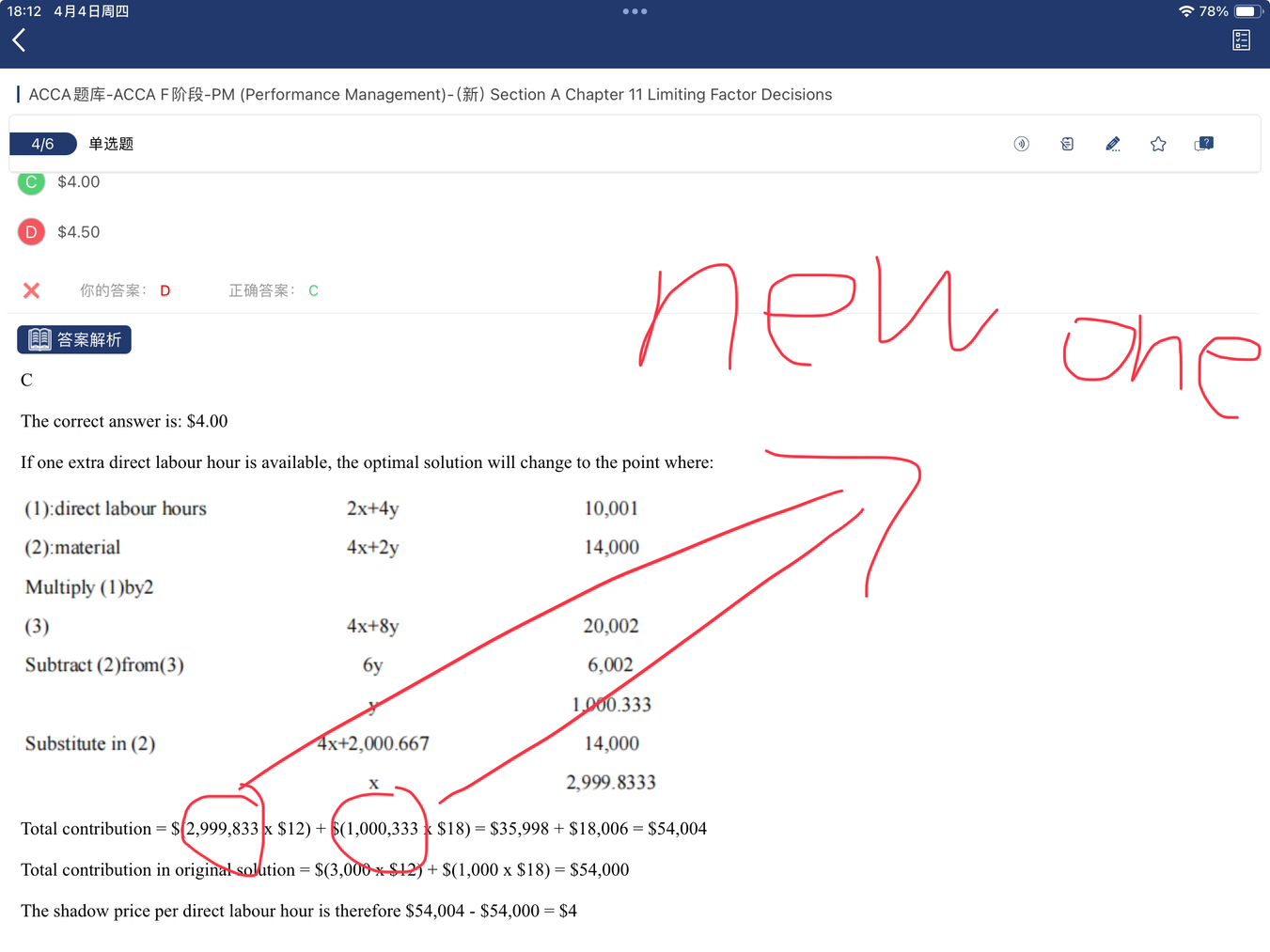
Task: Tap the audio read-aloud icon
Action: [1021, 144]
